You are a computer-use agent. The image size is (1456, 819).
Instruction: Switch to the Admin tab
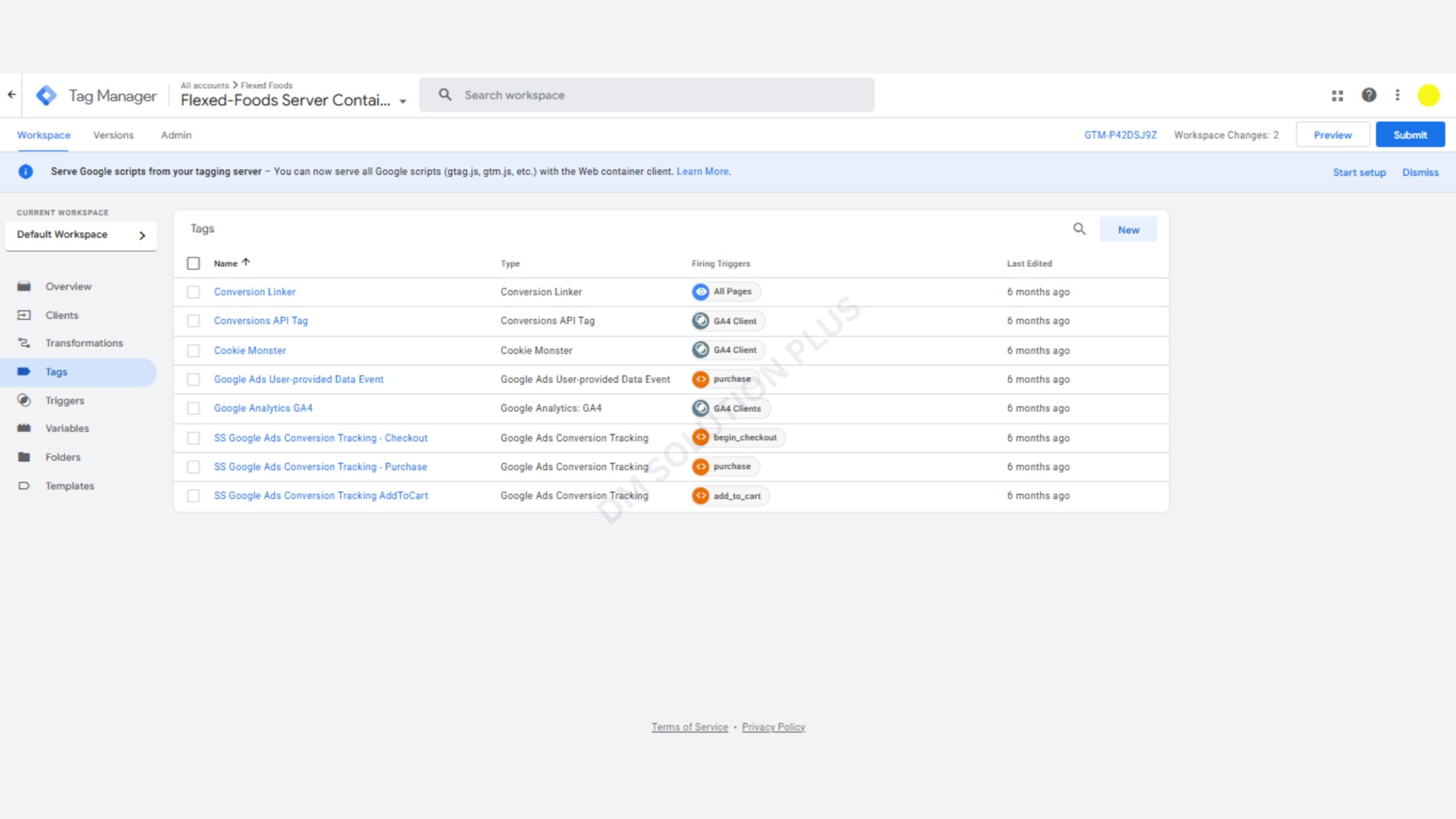point(176,135)
